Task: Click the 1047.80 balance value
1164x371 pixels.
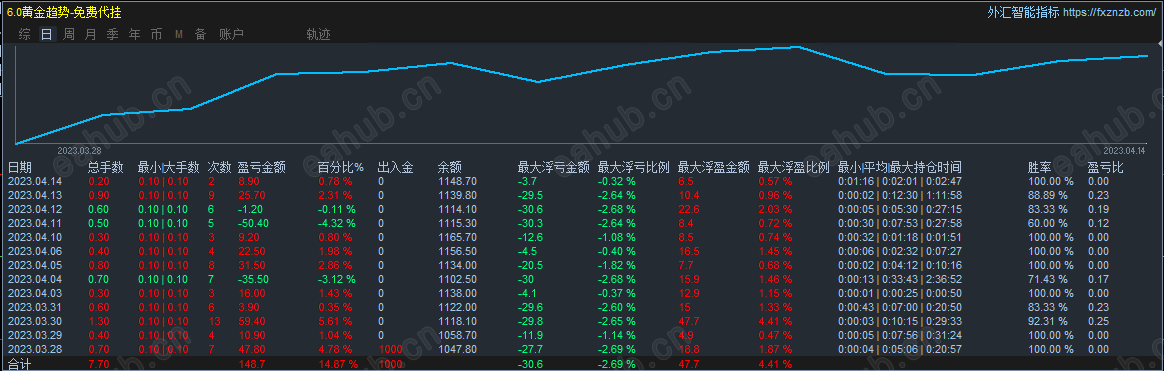Action: [x=457, y=350]
